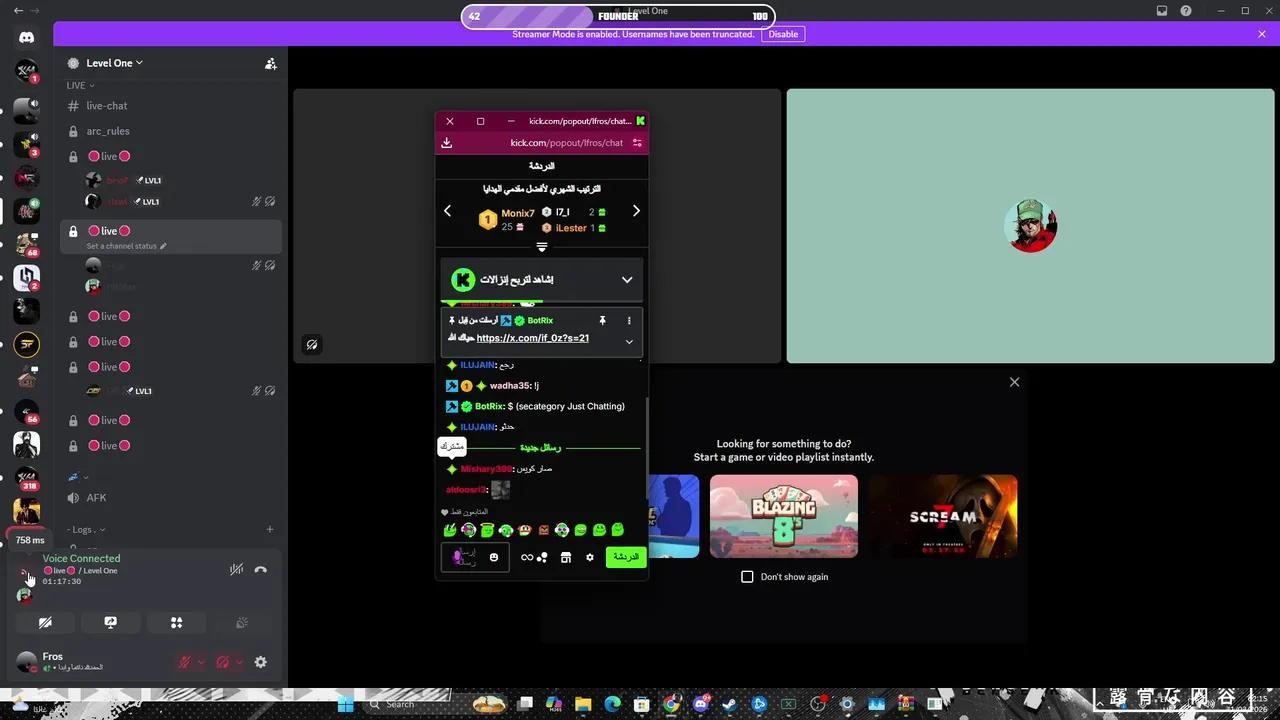Open Level One server dropdown menu
This screenshot has width=1280, height=720.
pyautogui.click(x=113, y=63)
